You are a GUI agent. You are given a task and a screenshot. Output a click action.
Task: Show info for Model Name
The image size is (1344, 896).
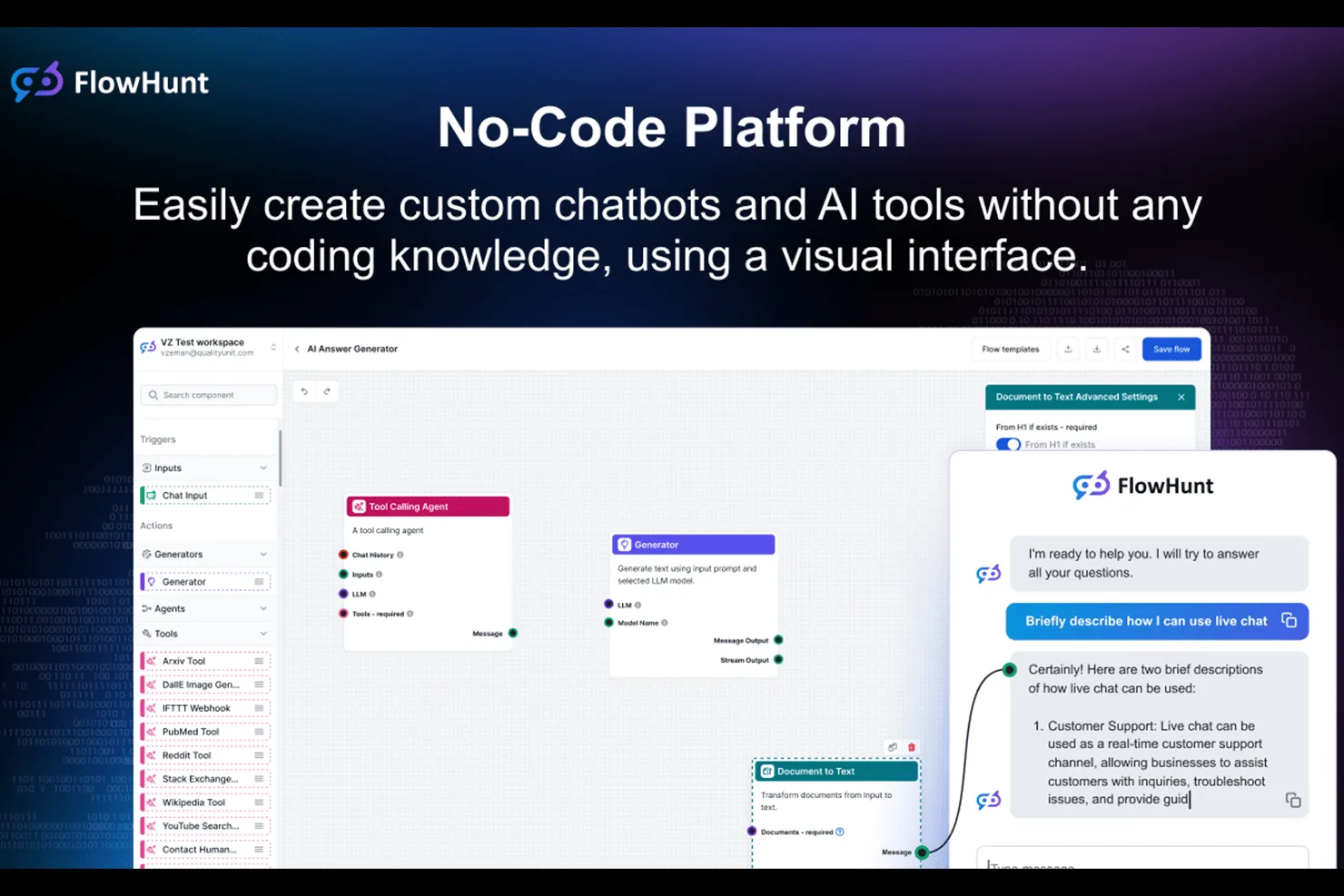click(665, 623)
